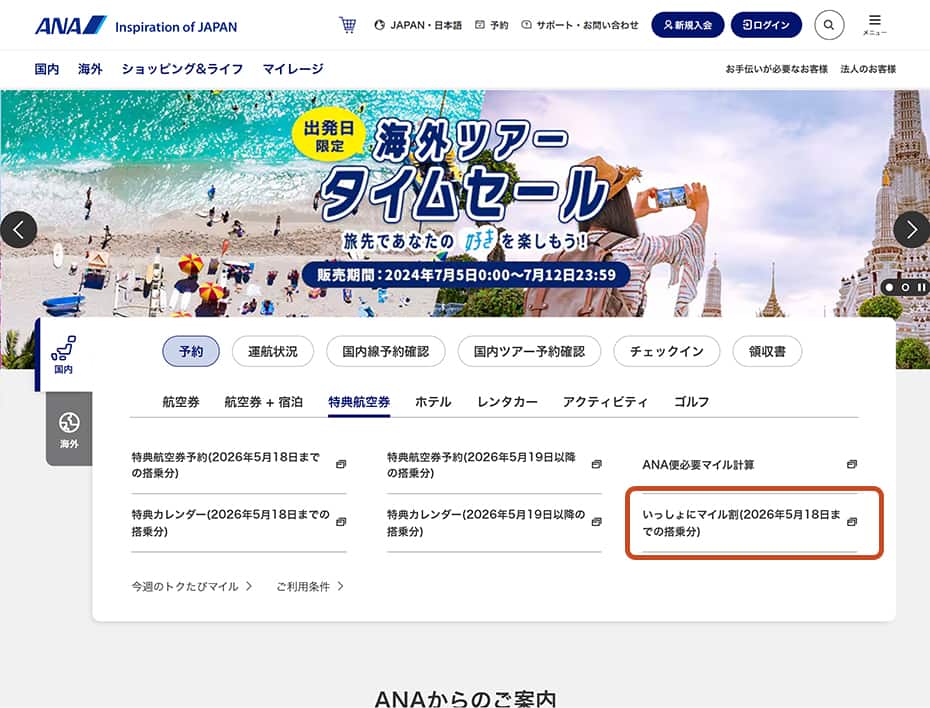
Task: Open the hamburger メニュー icon
Action: coord(874,25)
